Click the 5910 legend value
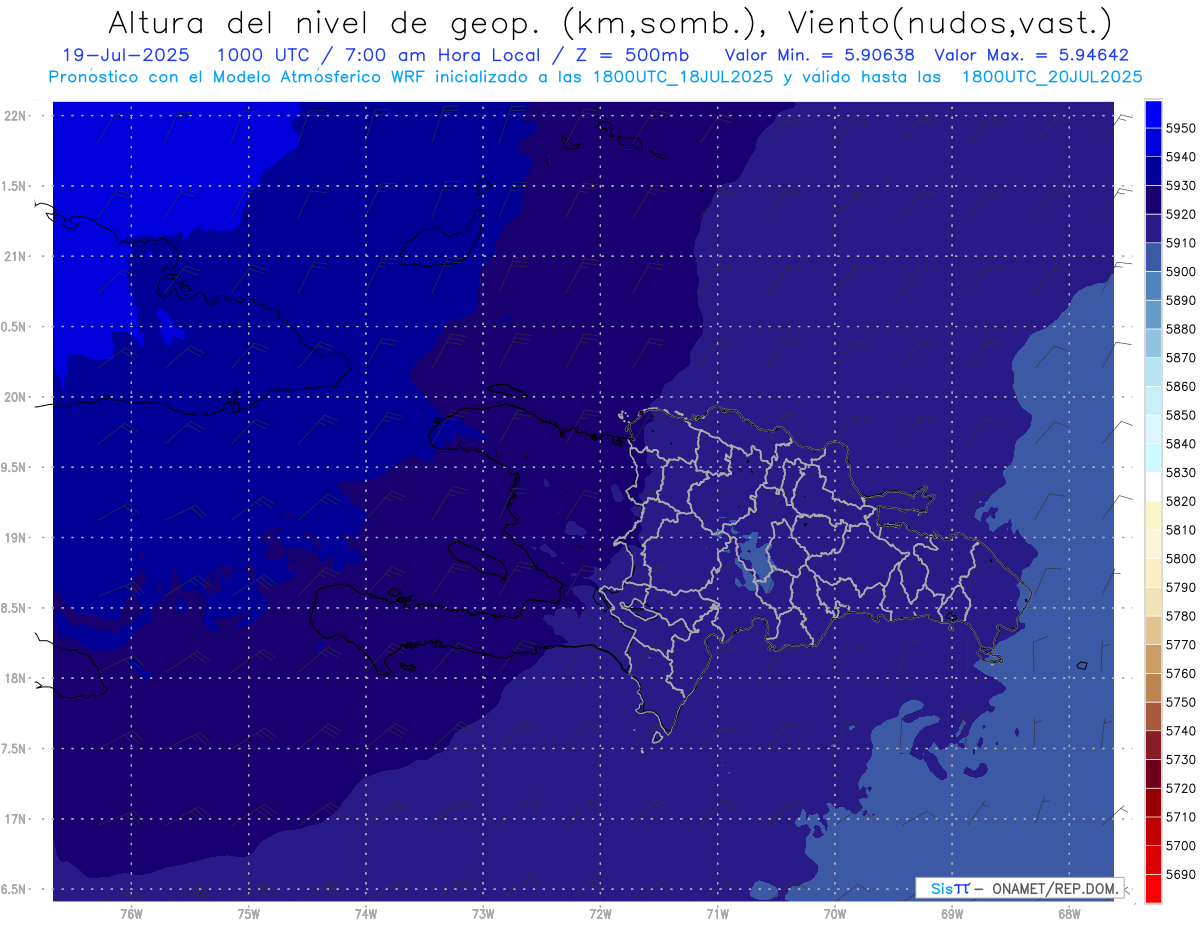1200x927 pixels. [1180, 243]
